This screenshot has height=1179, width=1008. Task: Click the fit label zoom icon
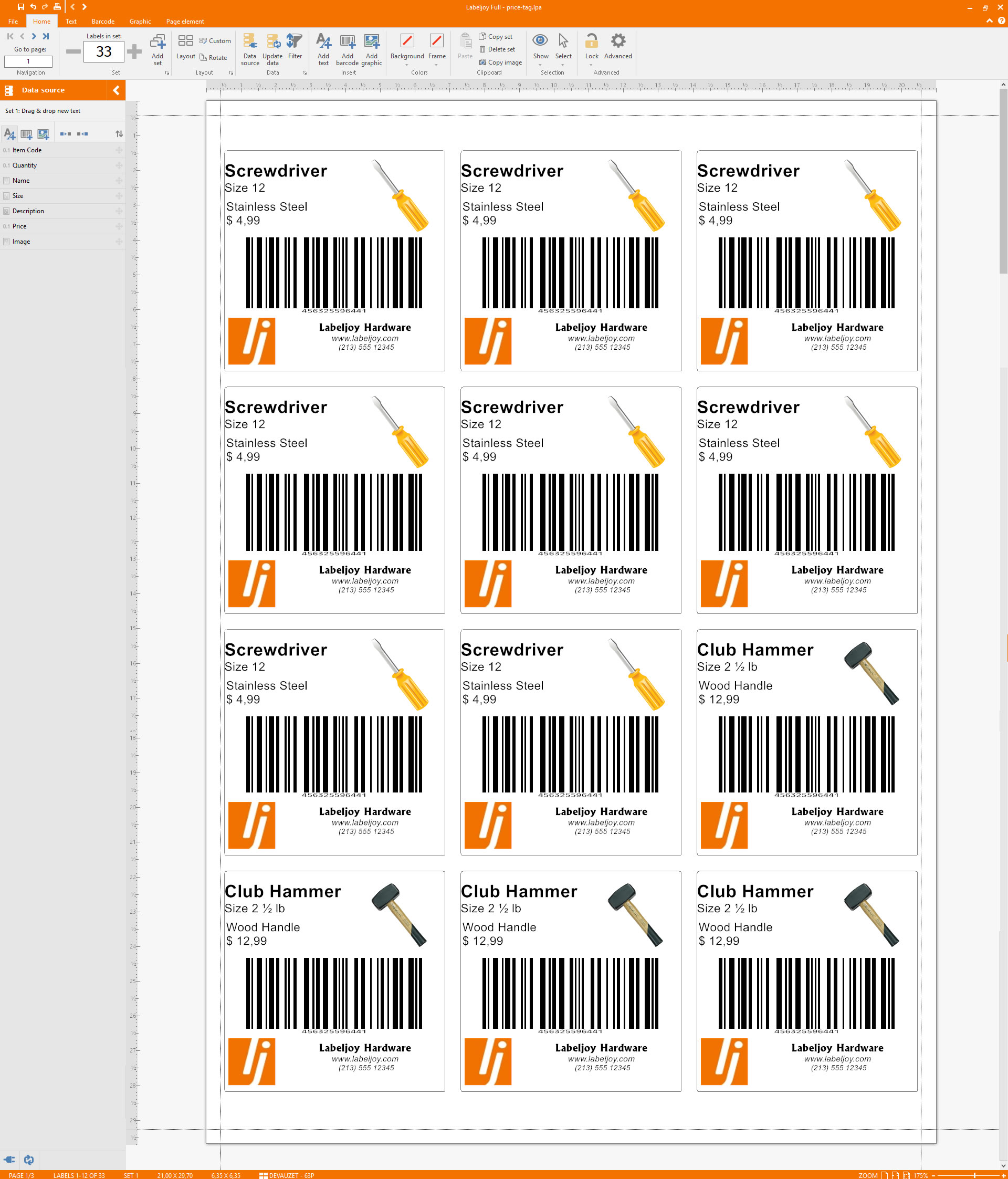point(906,1175)
